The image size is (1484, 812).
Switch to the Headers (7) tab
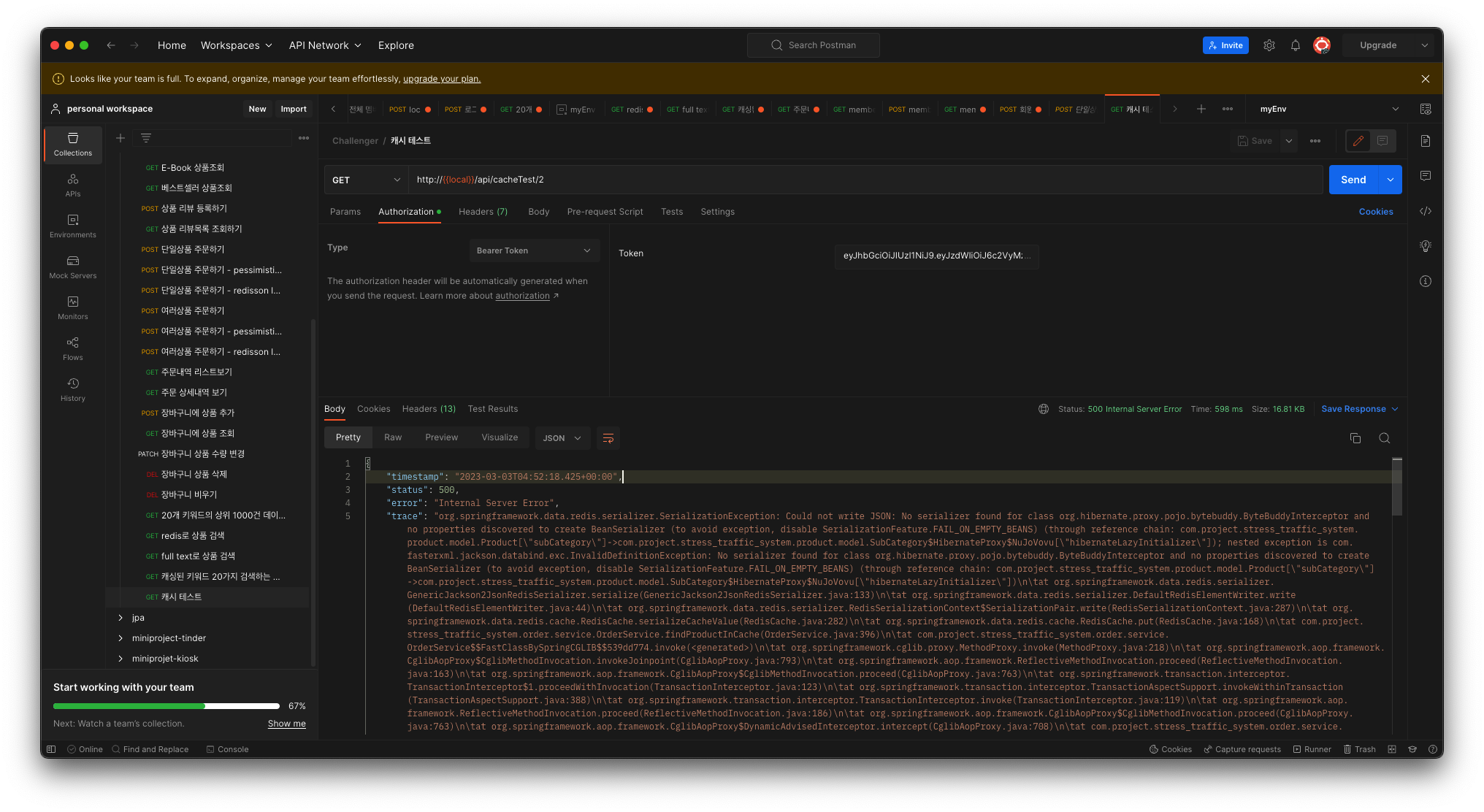coord(483,212)
